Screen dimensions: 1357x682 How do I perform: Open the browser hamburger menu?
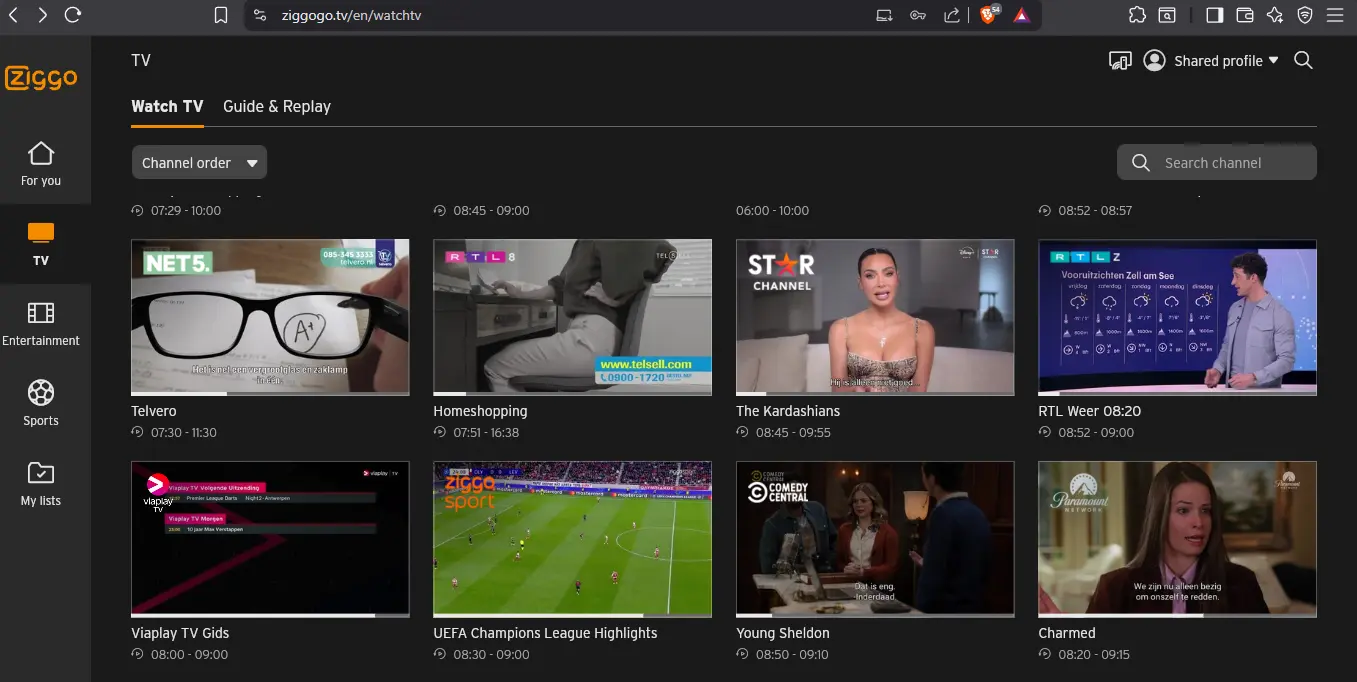1335,15
